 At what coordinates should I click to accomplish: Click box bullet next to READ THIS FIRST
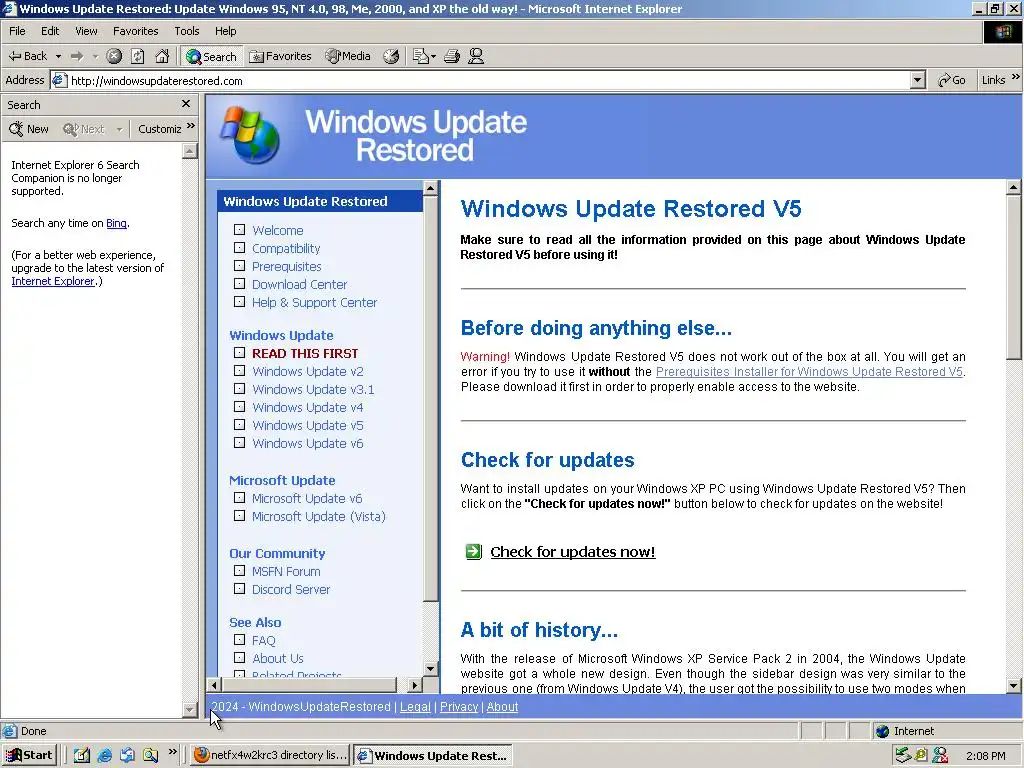(240, 353)
